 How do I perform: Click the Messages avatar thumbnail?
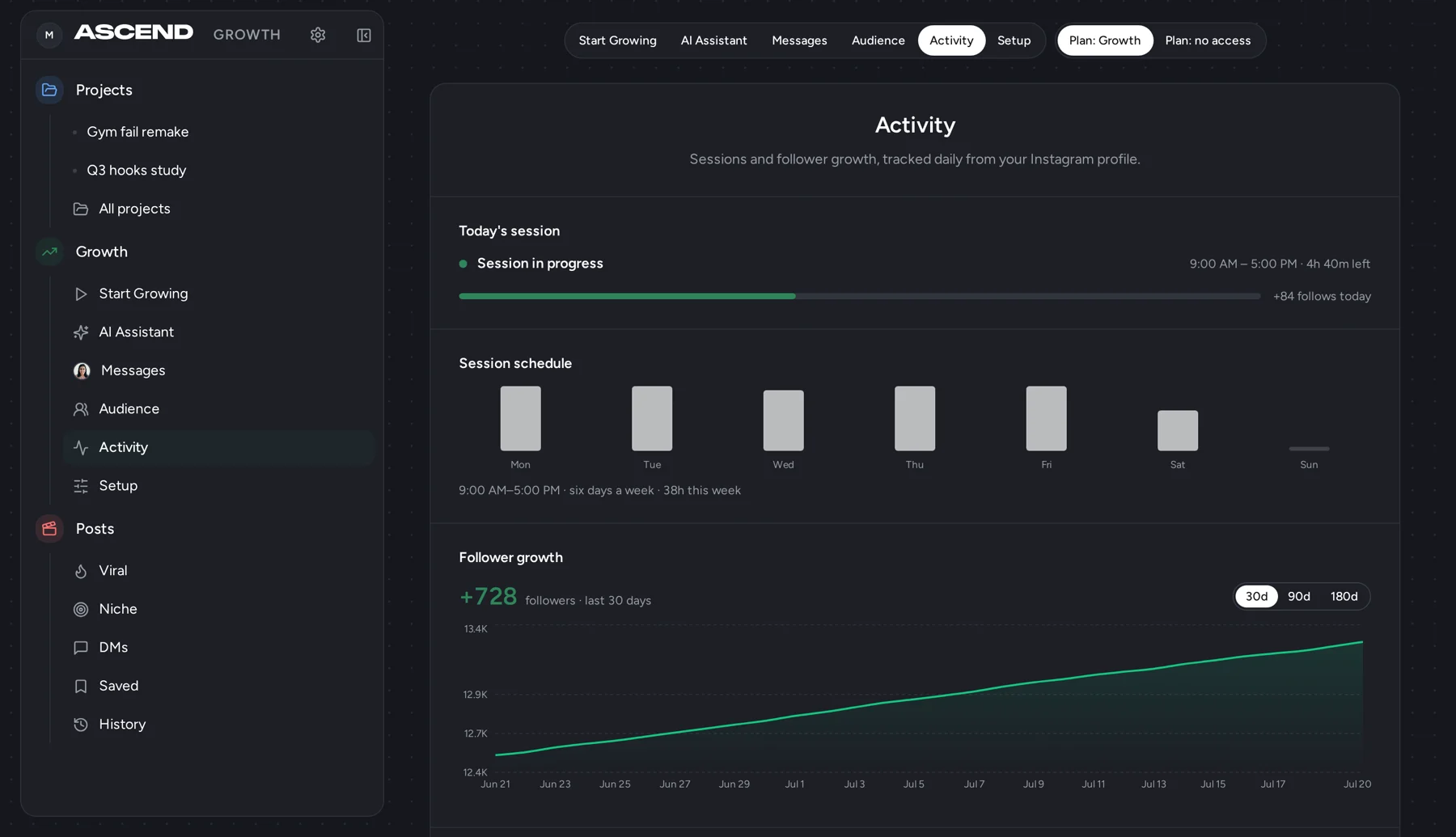(82, 370)
